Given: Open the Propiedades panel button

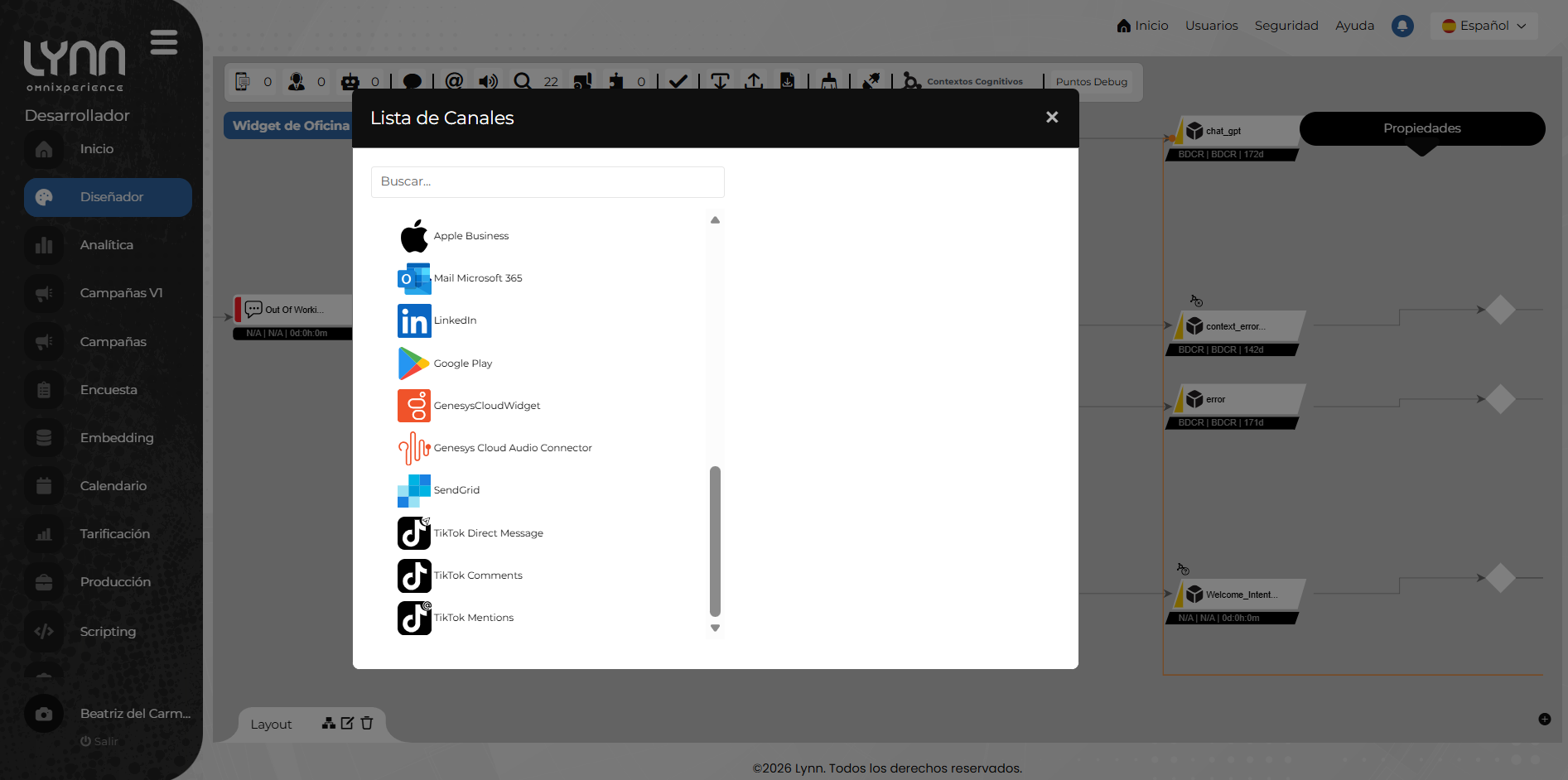Looking at the screenshot, I should (1422, 128).
